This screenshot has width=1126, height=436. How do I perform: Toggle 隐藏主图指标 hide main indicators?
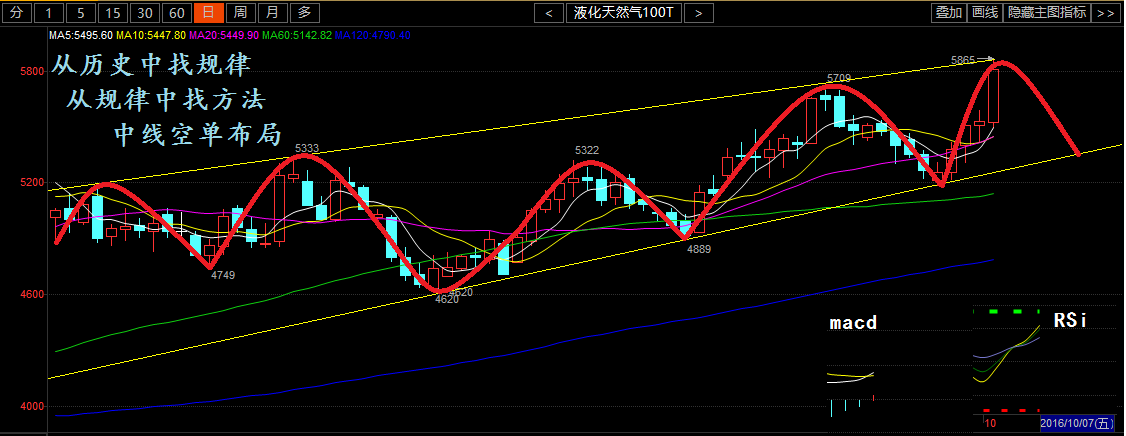[1047, 13]
